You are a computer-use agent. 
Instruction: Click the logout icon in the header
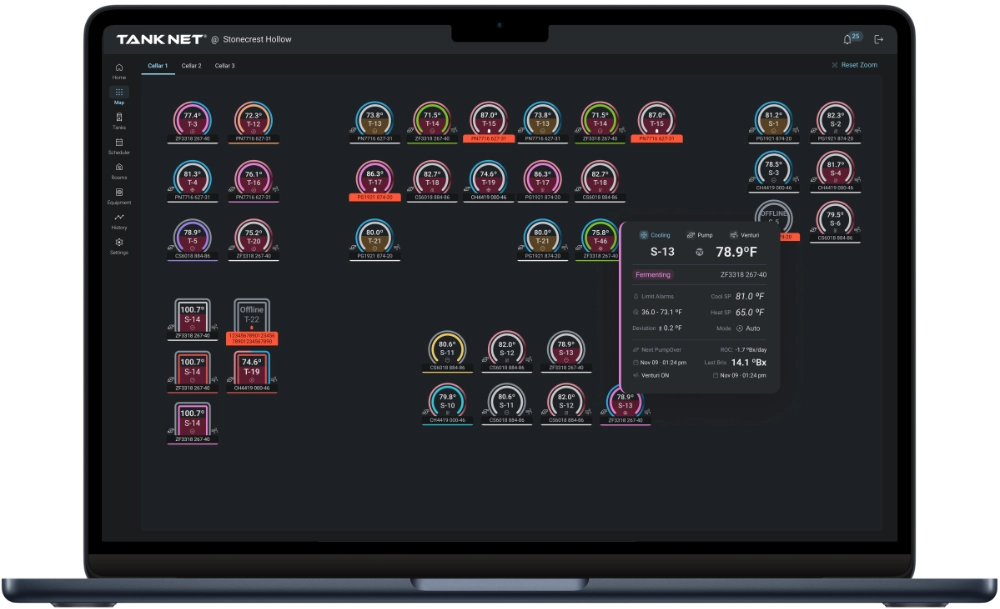(877, 38)
